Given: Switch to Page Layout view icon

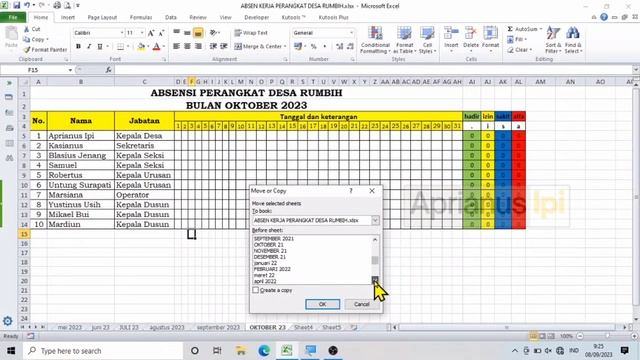Looking at the screenshot, I should 542,336.
